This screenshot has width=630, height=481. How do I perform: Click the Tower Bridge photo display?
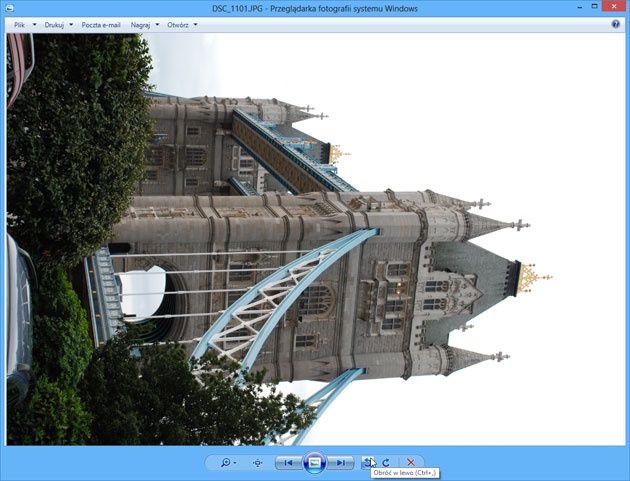point(316,239)
